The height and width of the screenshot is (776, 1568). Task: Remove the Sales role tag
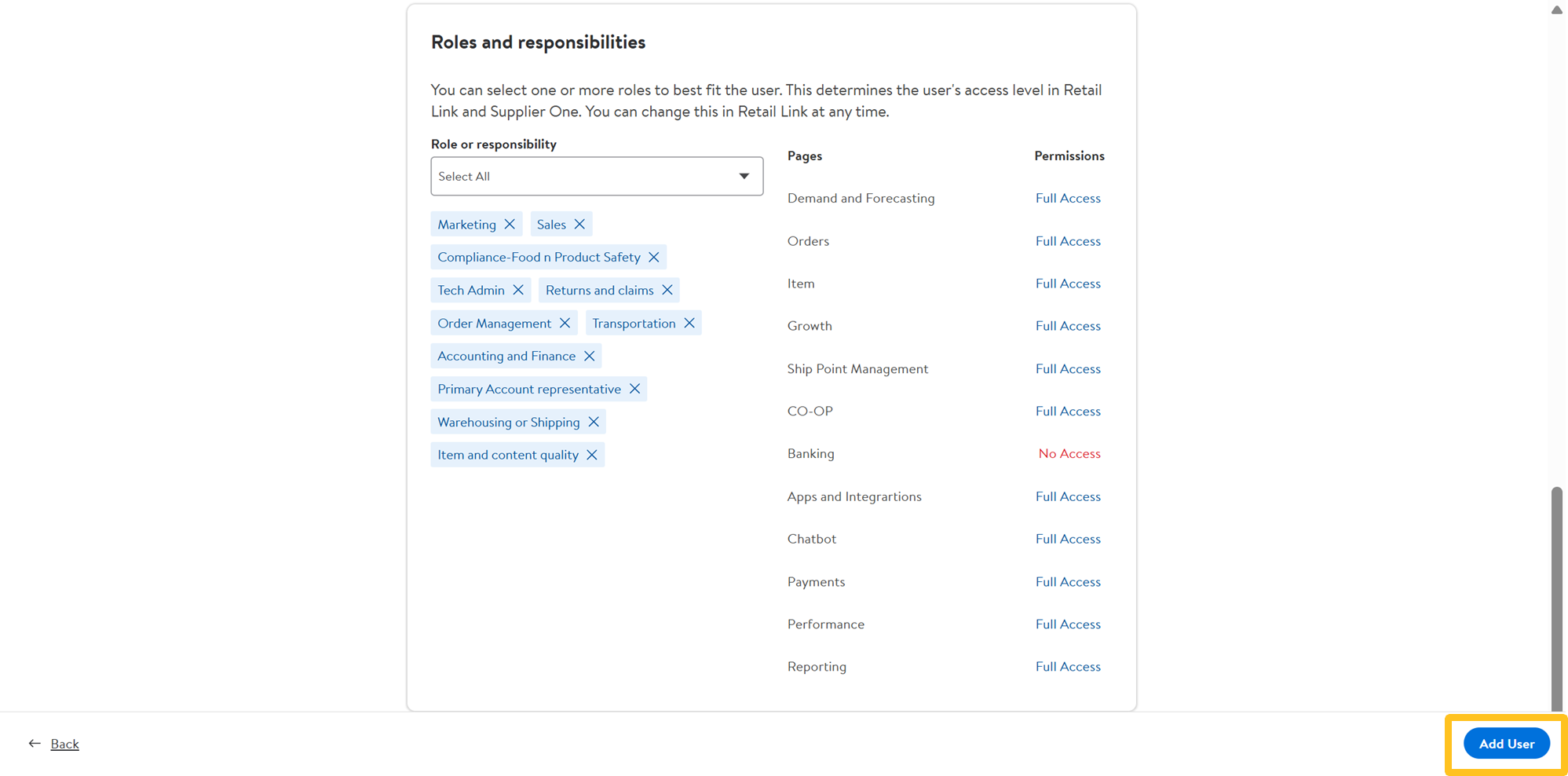click(x=579, y=225)
